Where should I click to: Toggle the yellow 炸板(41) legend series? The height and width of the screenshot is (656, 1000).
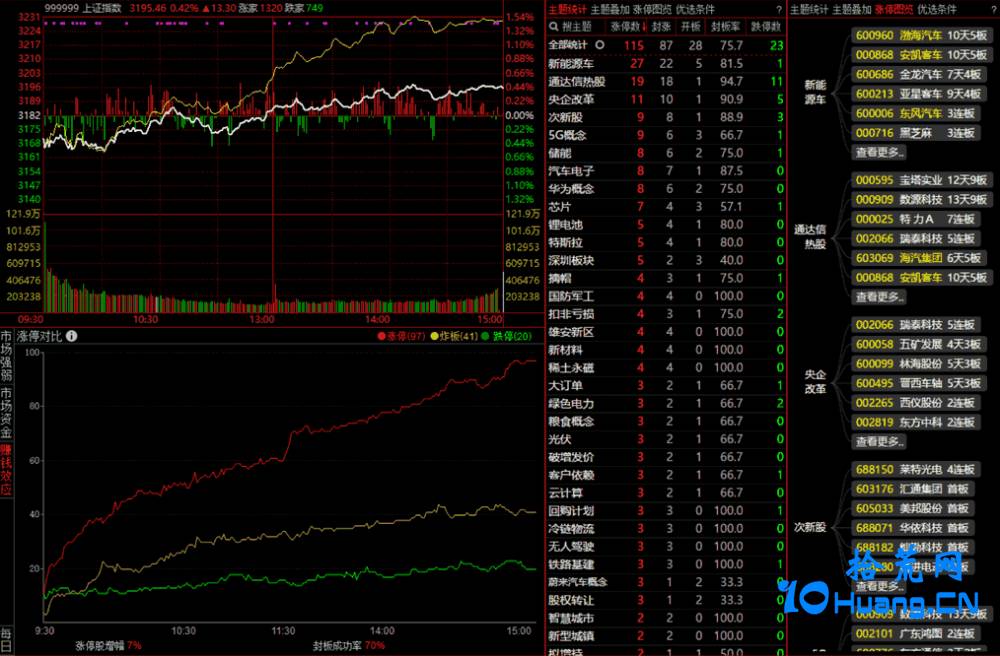point(454,336)
